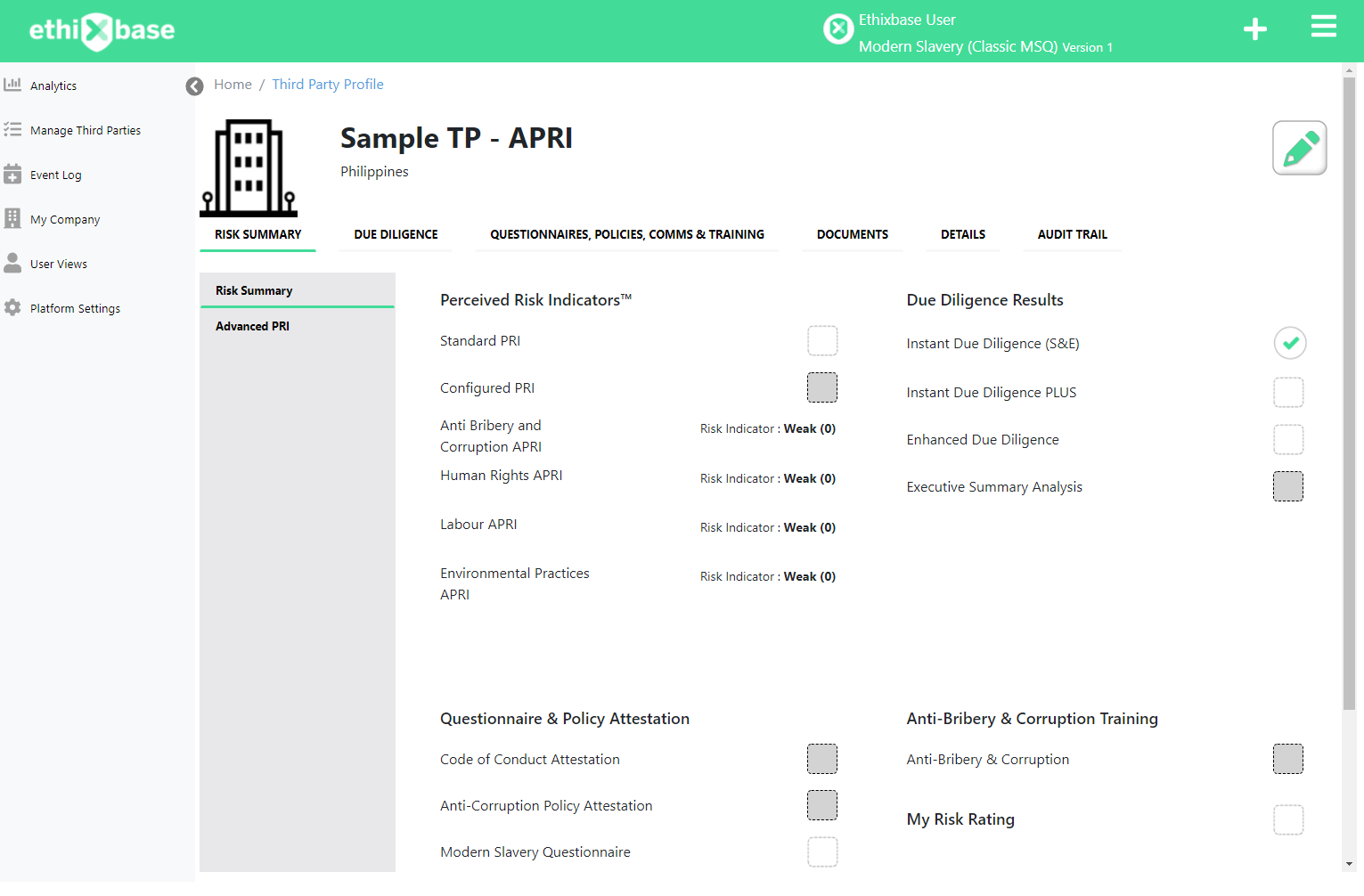Click Configured PRI grey status box
This screenshot has height=896, width=1364.
pyautogui.click(x=822, y=387)
